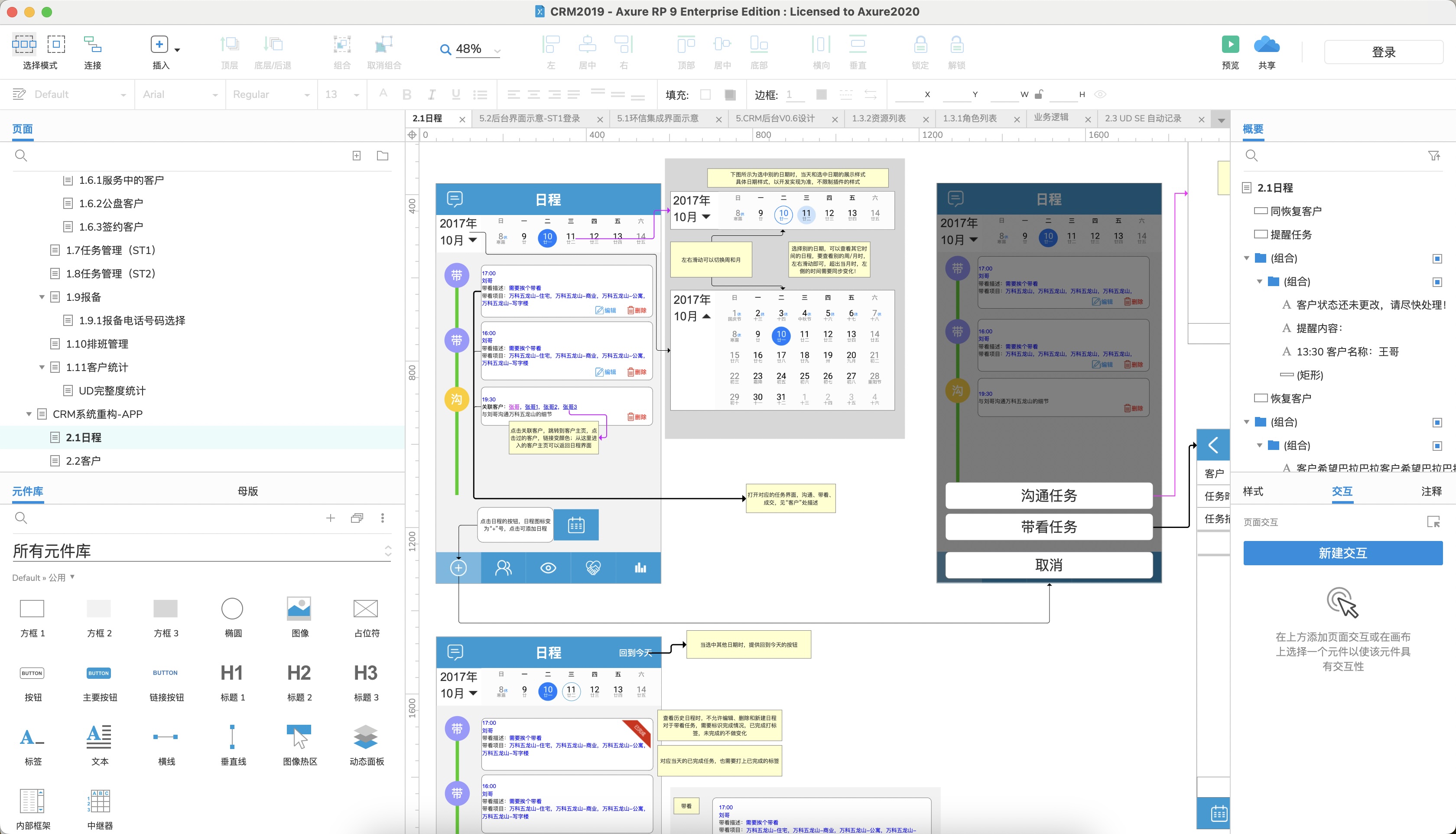Click the 锁定 lock icon
This screenshot has height=834, width=1456.
[920, 44]
